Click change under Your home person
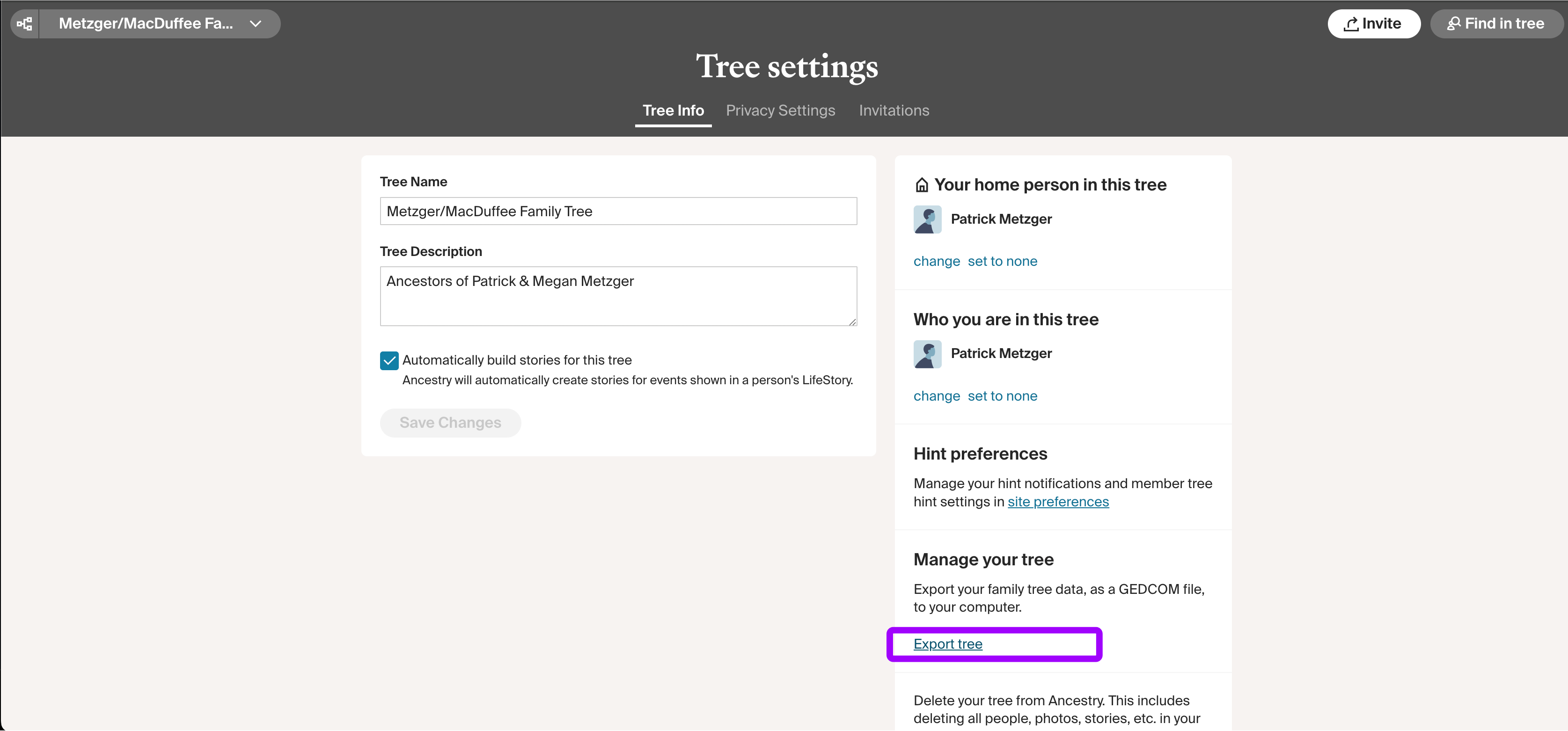 [x=936, y=261]
